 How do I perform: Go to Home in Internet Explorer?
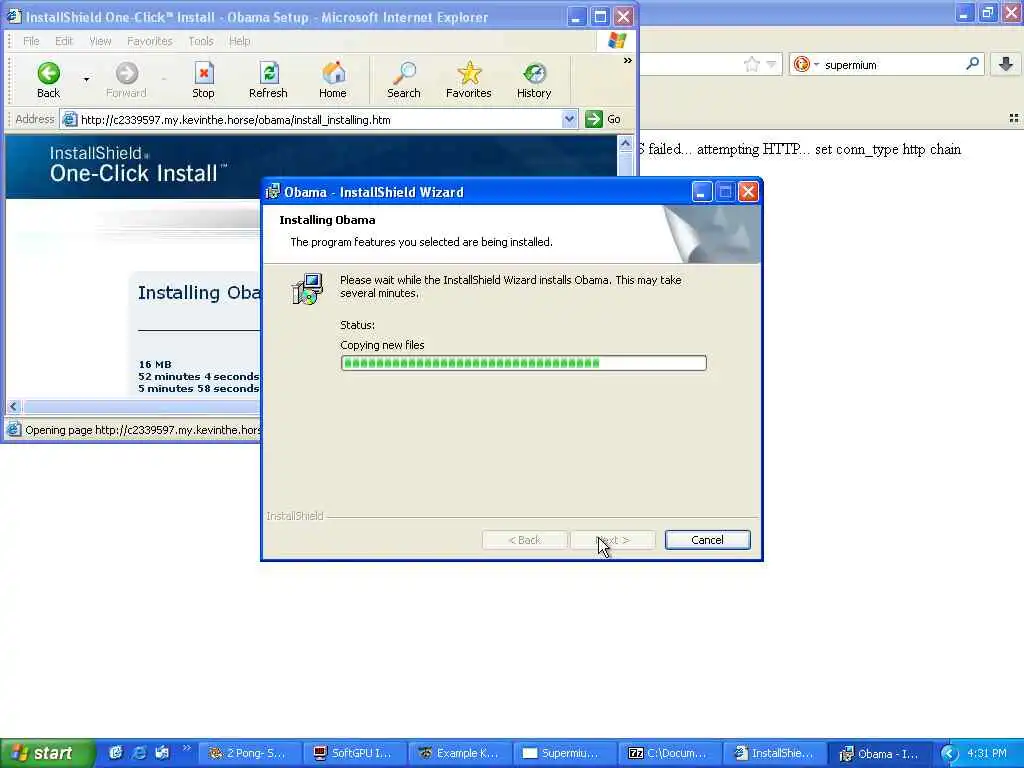(332, 80)
